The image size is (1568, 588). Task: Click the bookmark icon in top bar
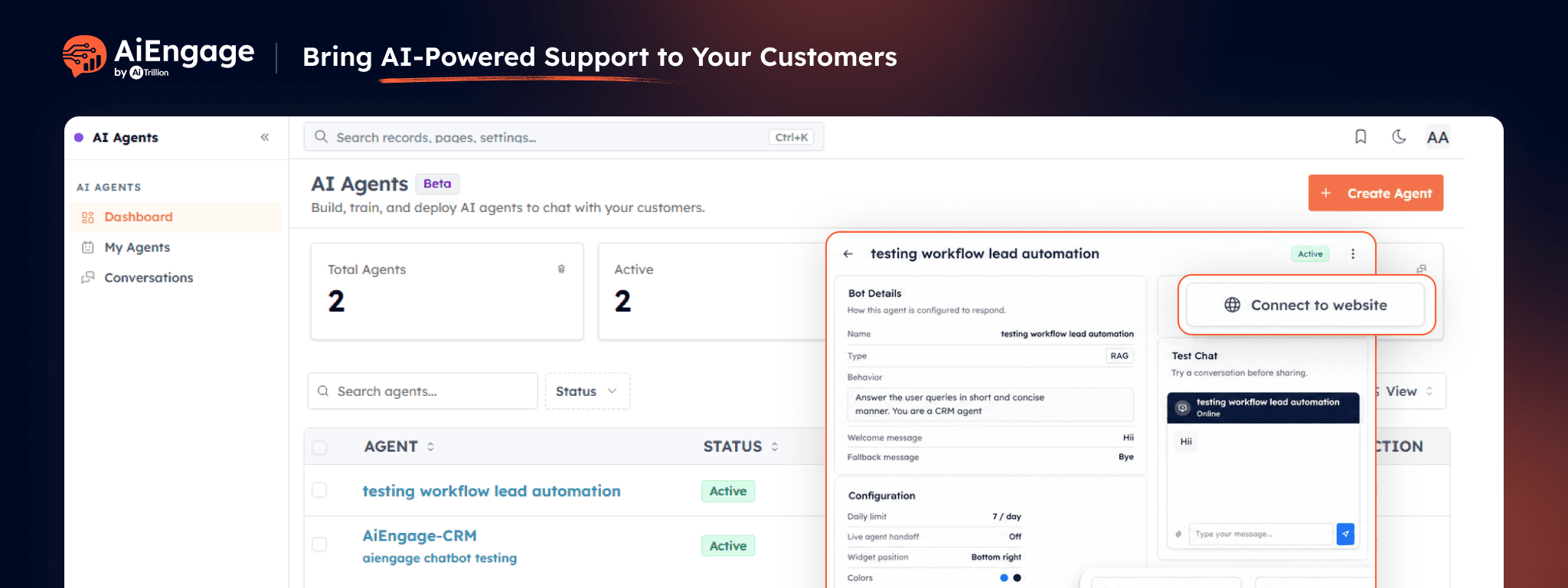tap(1361, 136)
